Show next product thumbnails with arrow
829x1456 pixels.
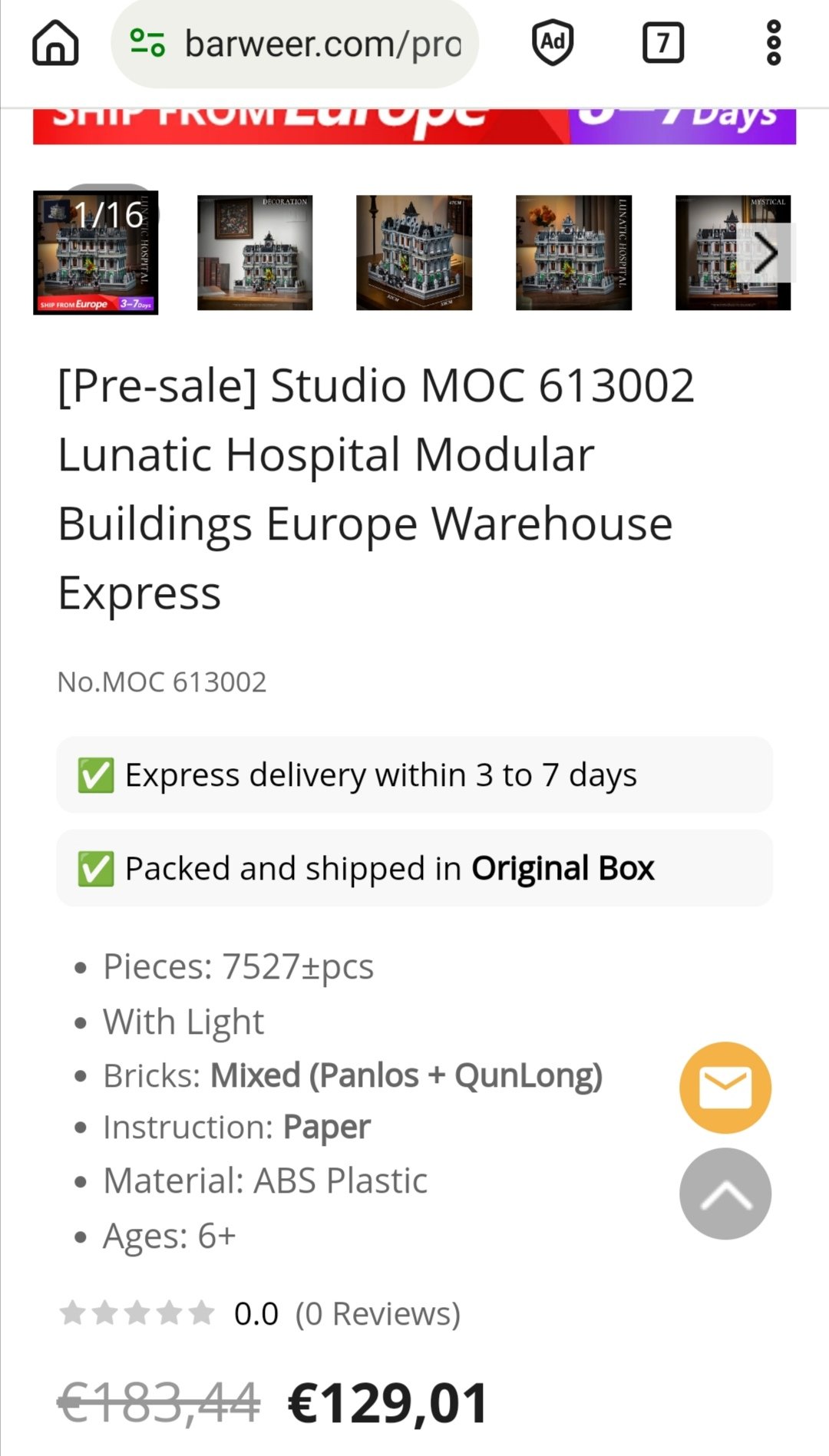tap(766, 253)
